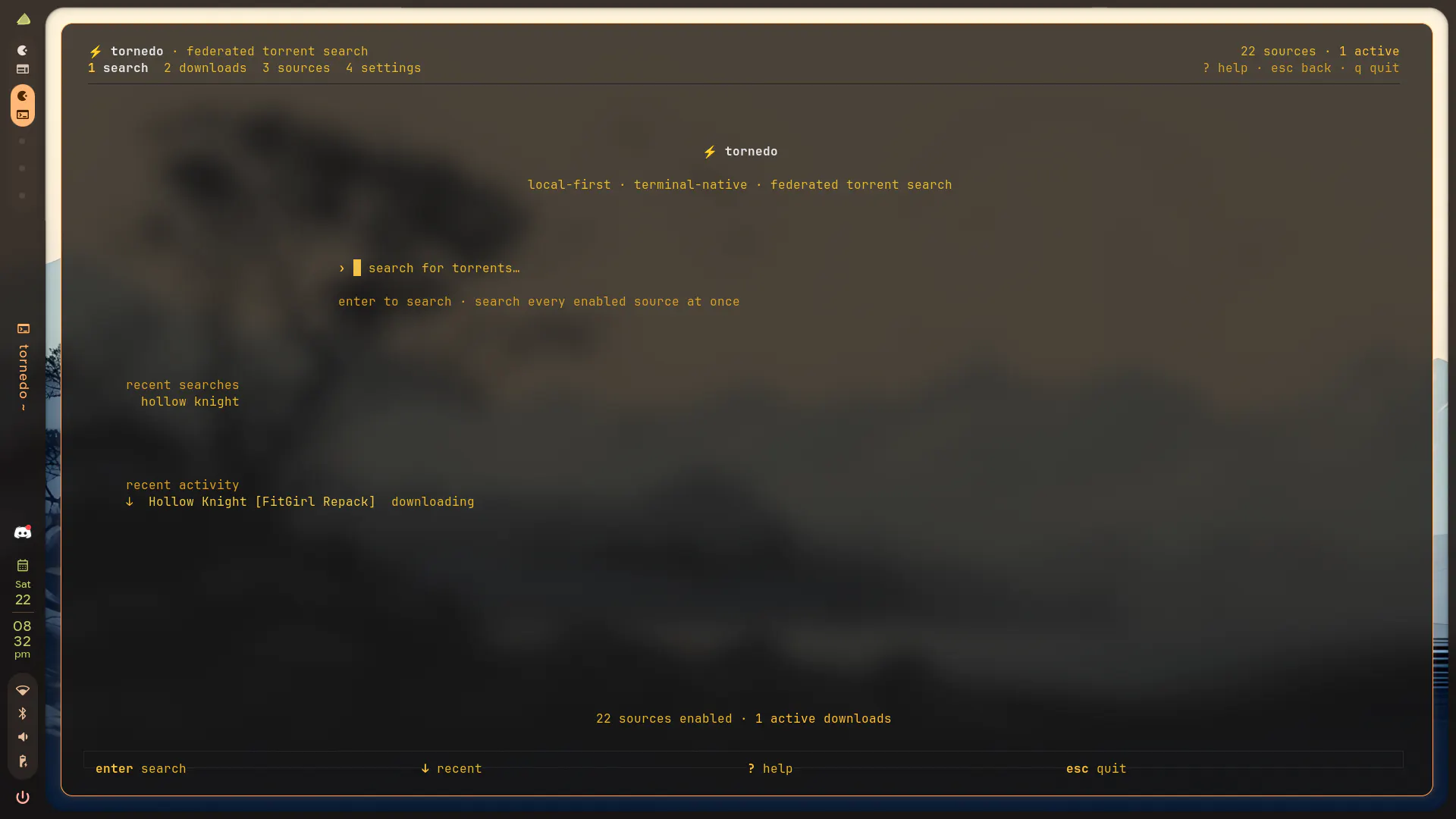Open the 3 sources tab
The width and height of the screenshot is (1456, 819).
pyautogui.click(x=297, y=68)
